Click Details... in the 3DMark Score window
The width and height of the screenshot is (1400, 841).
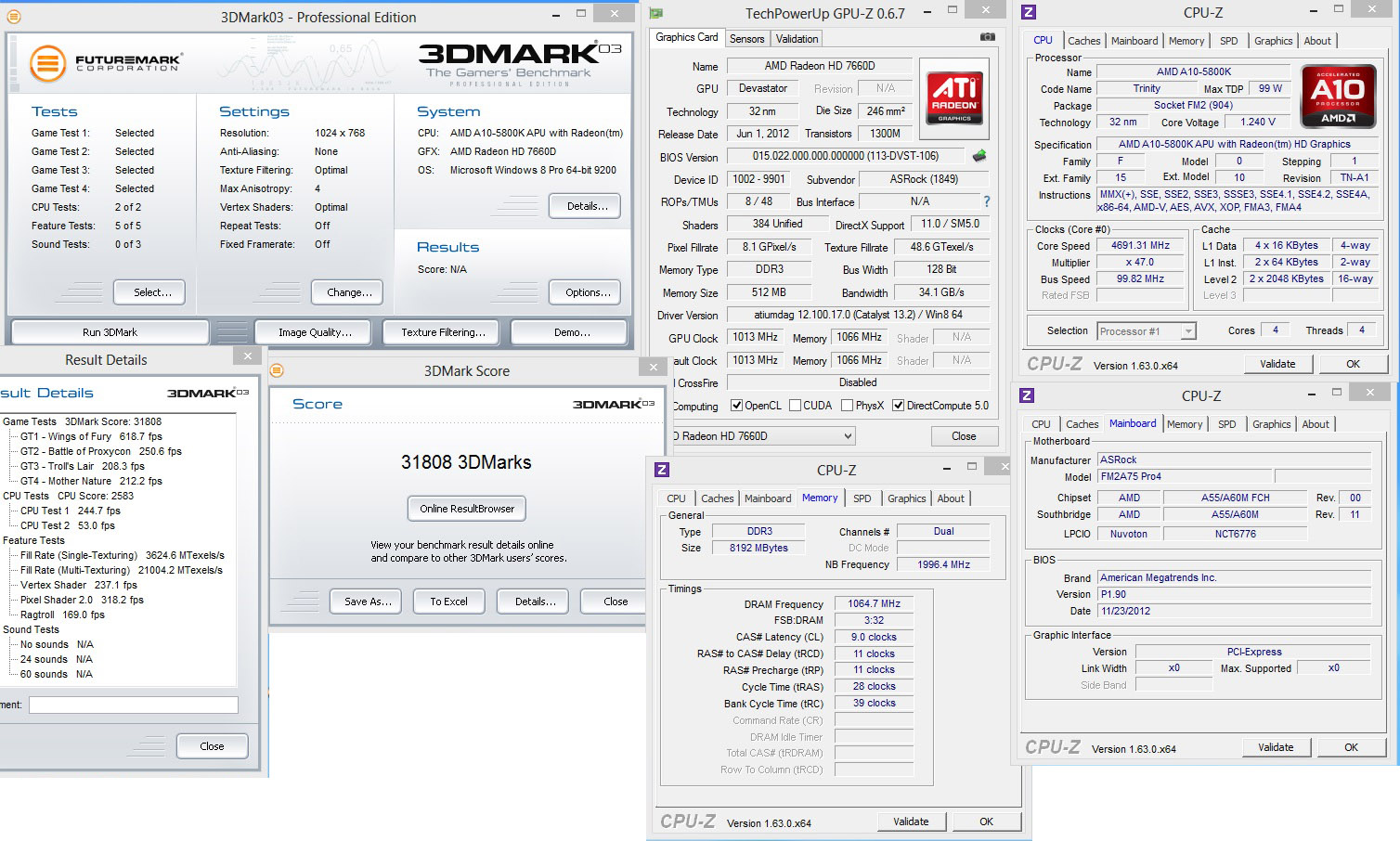coord(533,602)
